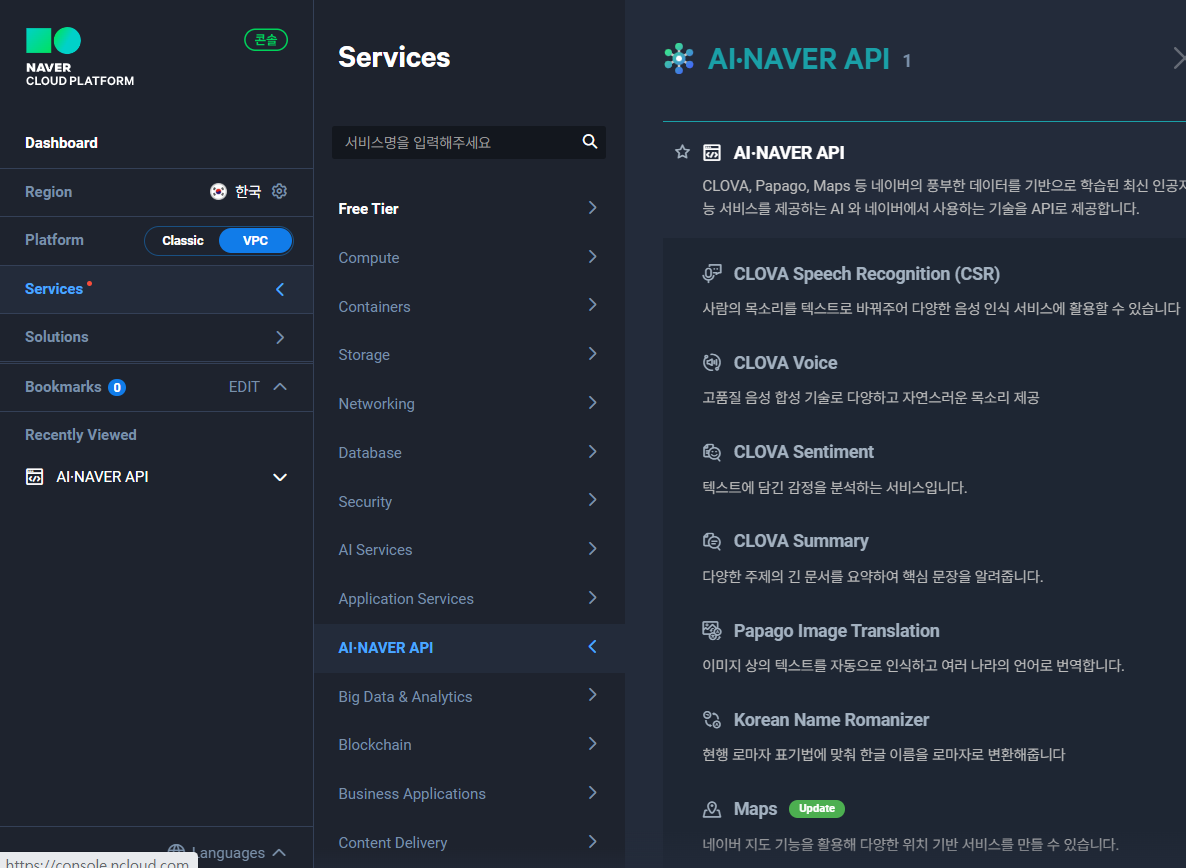
Task: Click the Update badge beside Maps
Action: click(x=816, y=808)
